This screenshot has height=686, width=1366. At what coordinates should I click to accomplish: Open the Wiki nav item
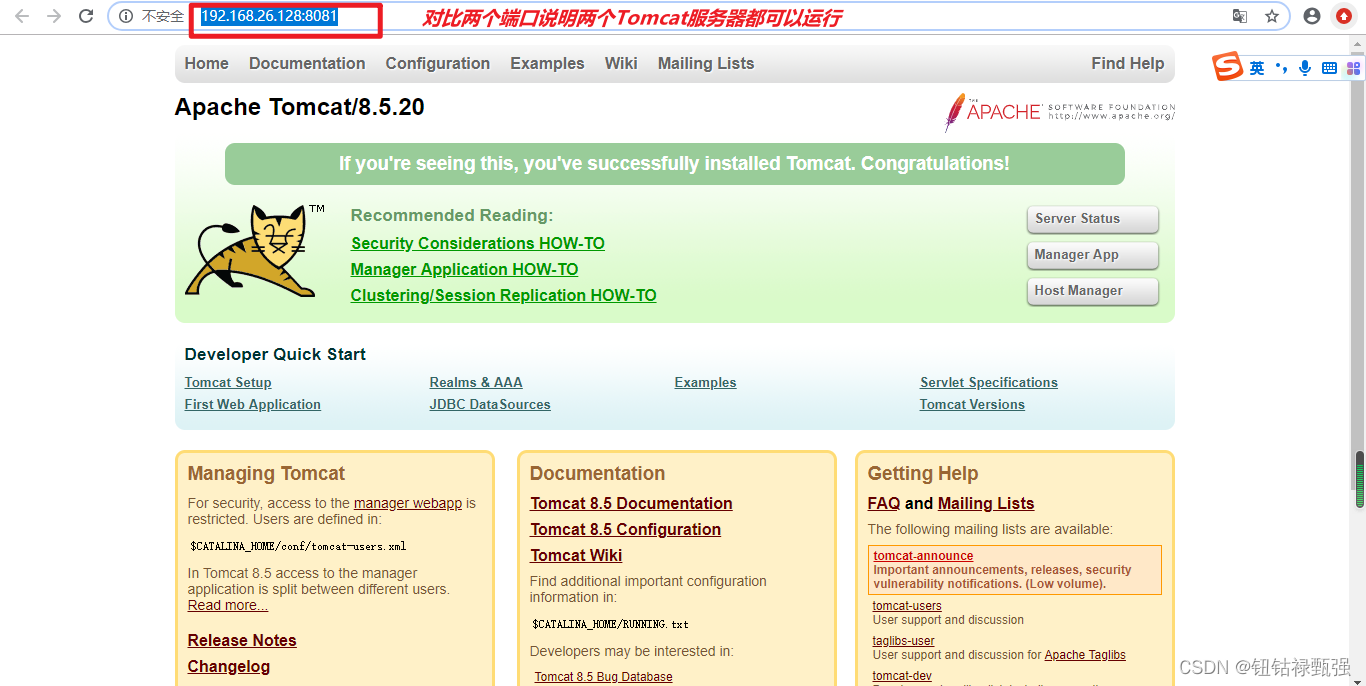621,63
